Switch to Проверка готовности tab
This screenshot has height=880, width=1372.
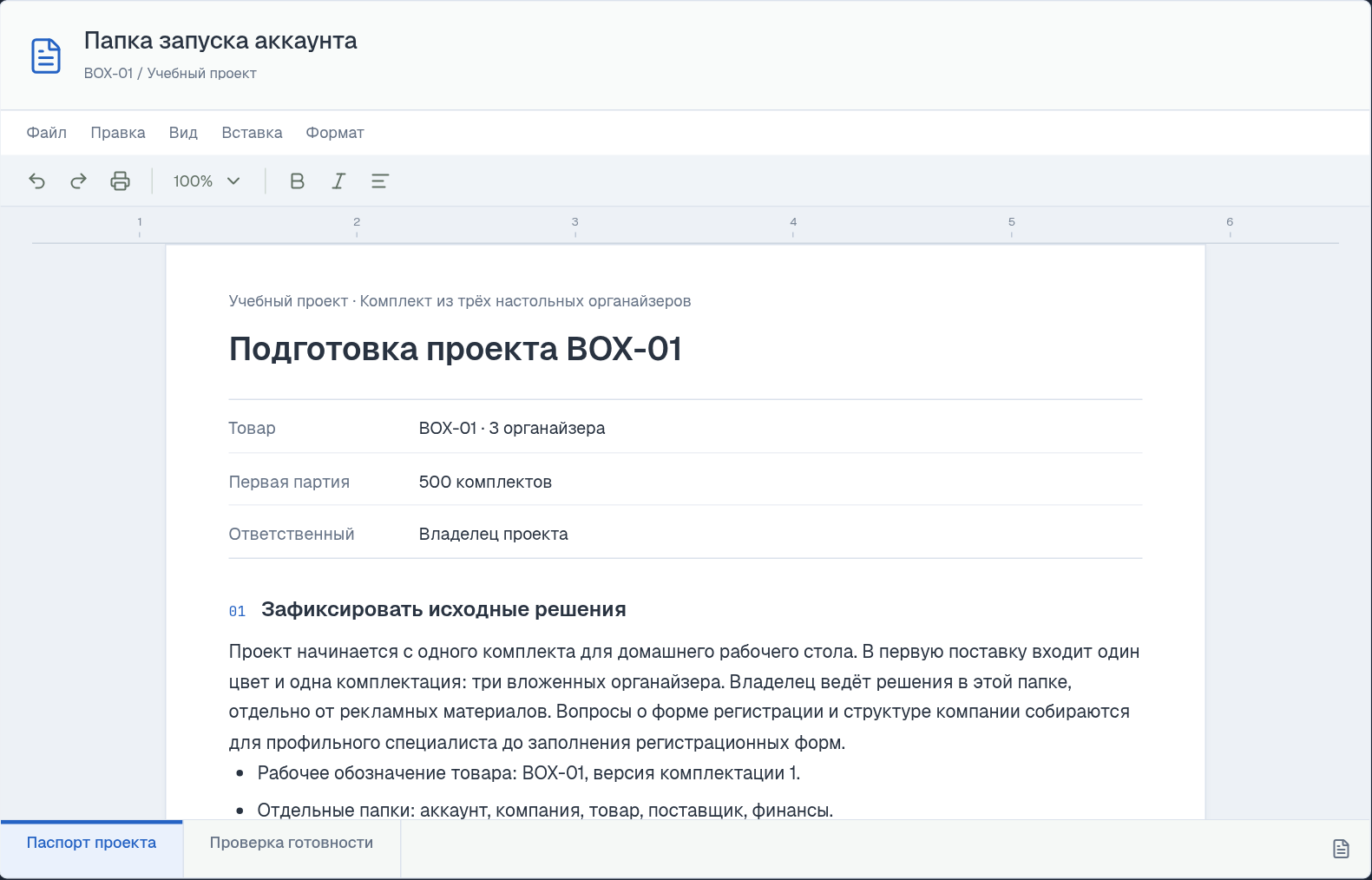[292, 849]
